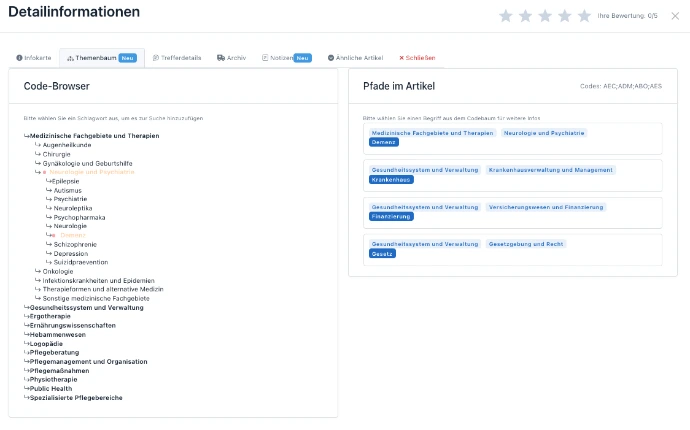Set rating to four stars
The height and width of the screenshot is (430, 690).
566,16
